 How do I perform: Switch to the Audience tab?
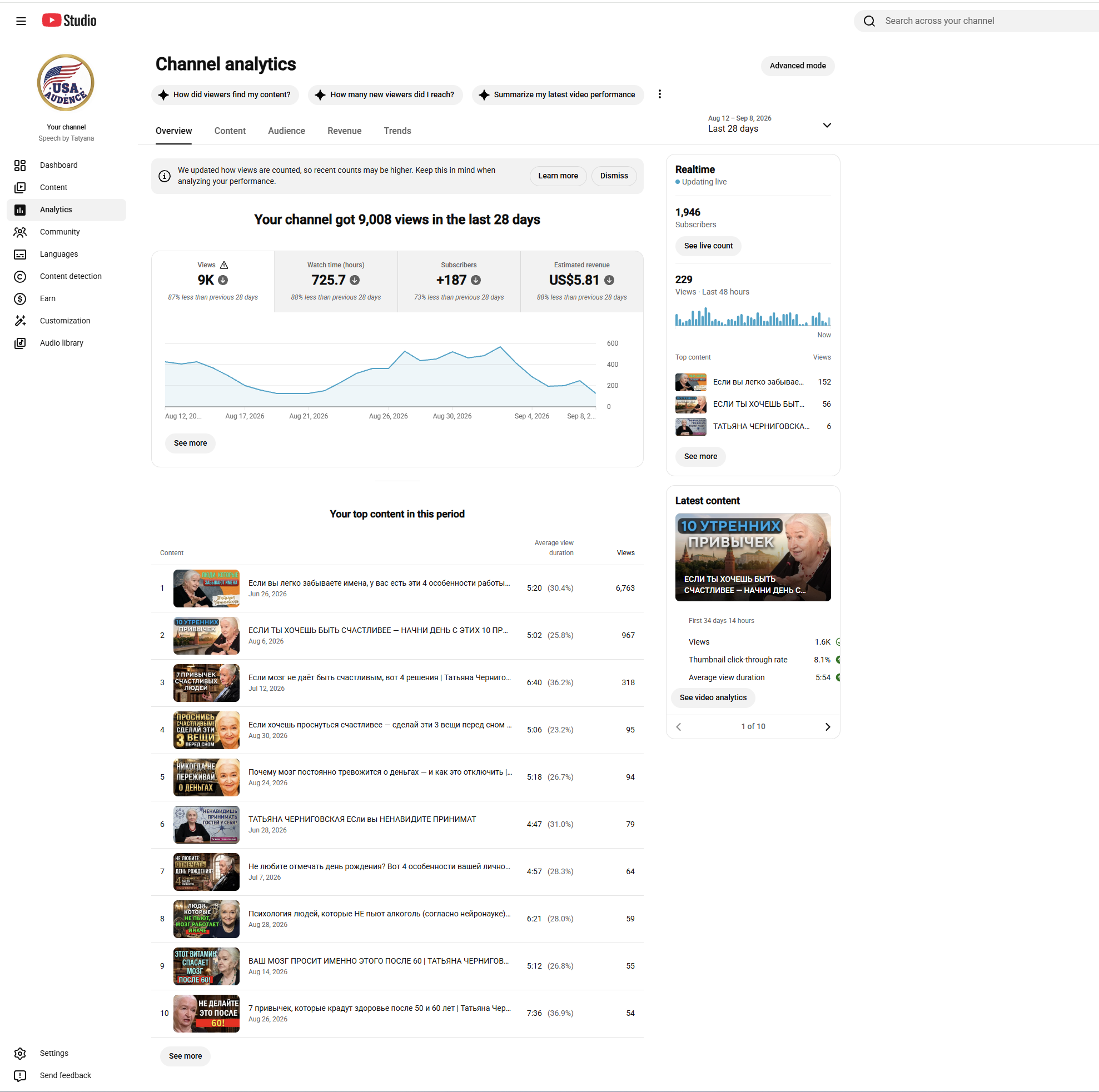(286, 131)
